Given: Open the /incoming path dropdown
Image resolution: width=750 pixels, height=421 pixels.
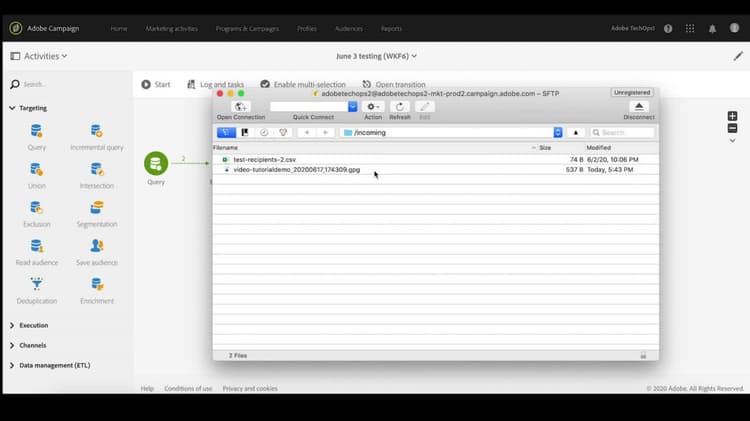Looking at the screenshot, I should pyautogui.click(x=558, y=133).
